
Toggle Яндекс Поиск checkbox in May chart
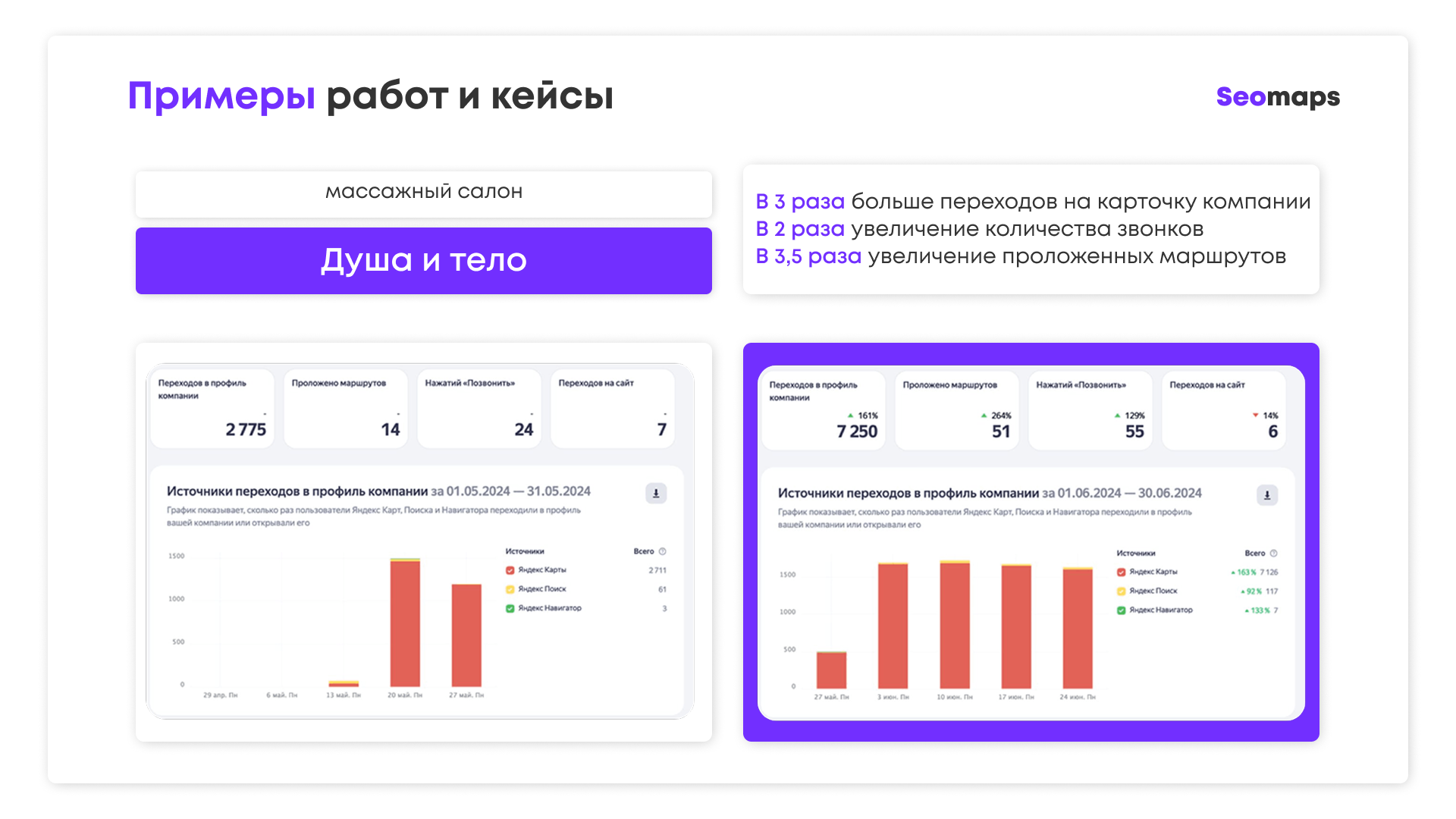pyautogui.click(x=510, y=589)
